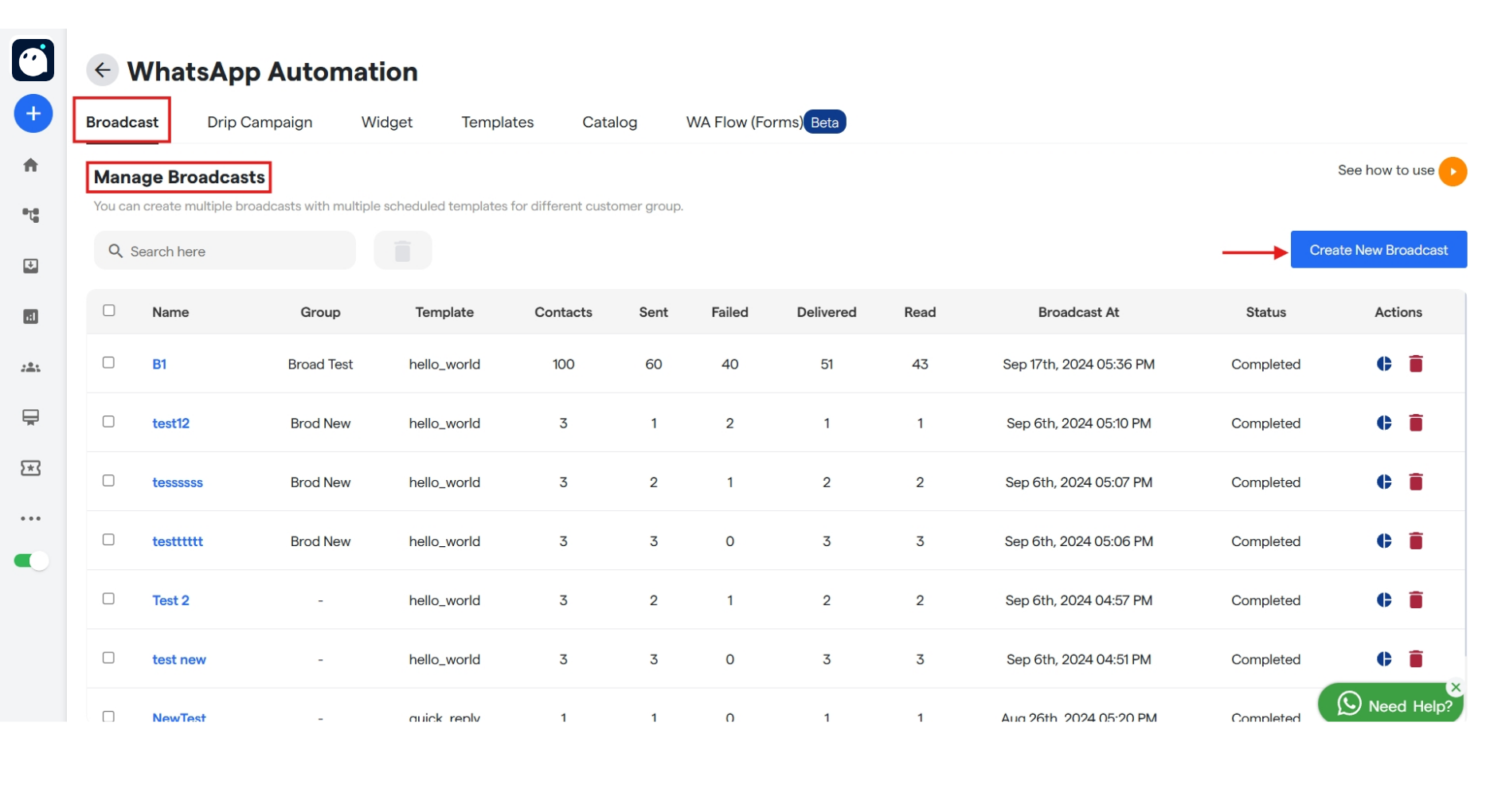This screenshot has width=1486, height=812.
Task: Click the Delivered column header
Action: pos(826,312)
